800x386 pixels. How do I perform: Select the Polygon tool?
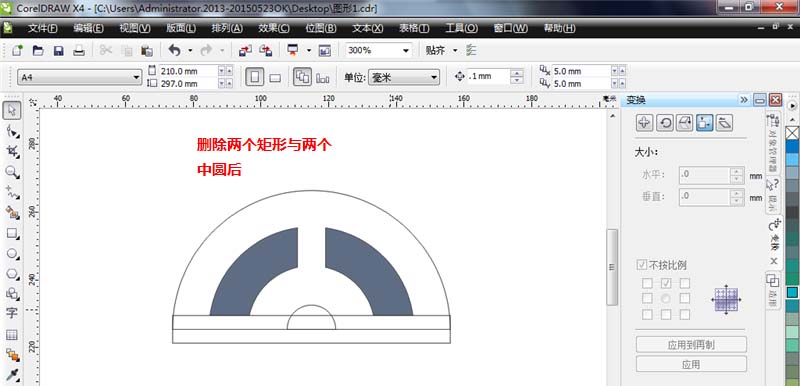tap(13, 274)
